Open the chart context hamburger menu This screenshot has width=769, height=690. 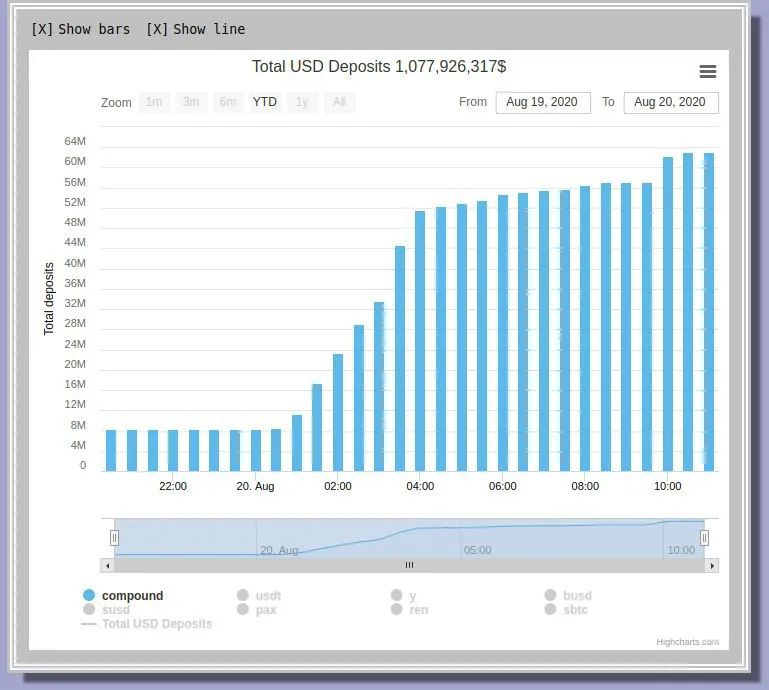tap(707, 72)
